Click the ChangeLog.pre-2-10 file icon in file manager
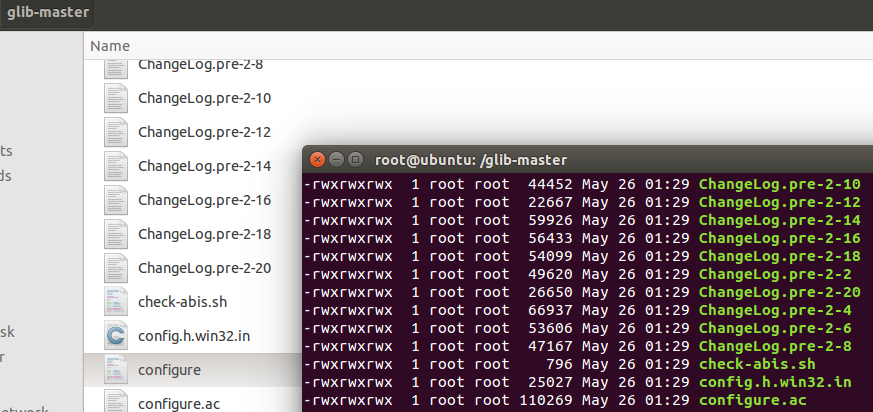 click(x=115, y=99)
